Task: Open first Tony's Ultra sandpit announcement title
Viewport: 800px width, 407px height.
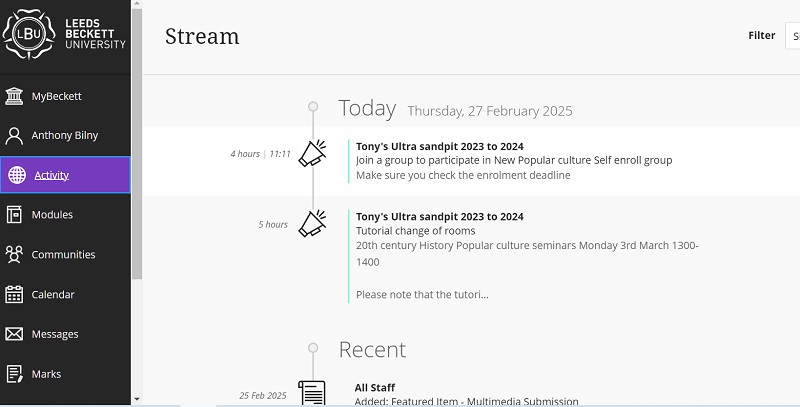Action: (x=439, y=146)
